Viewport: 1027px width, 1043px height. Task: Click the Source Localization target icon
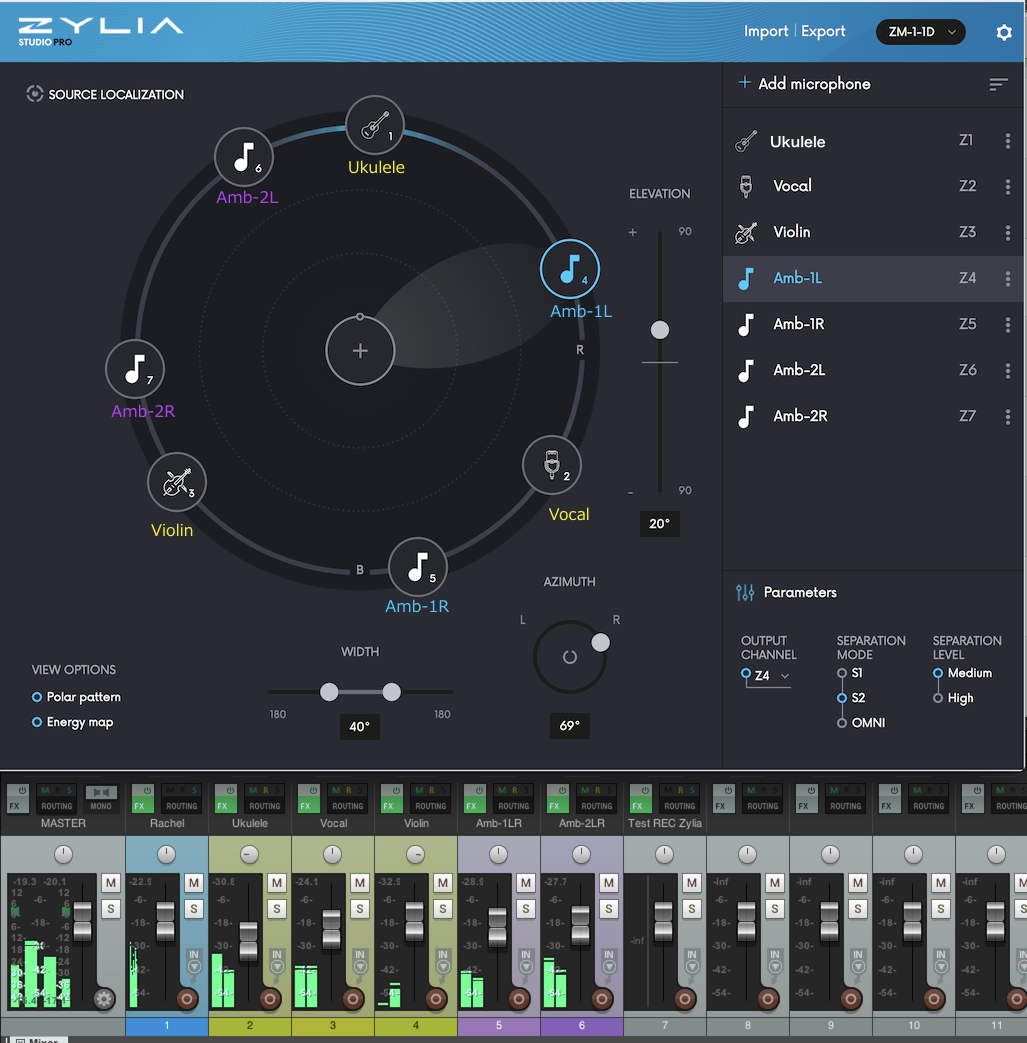35,94
